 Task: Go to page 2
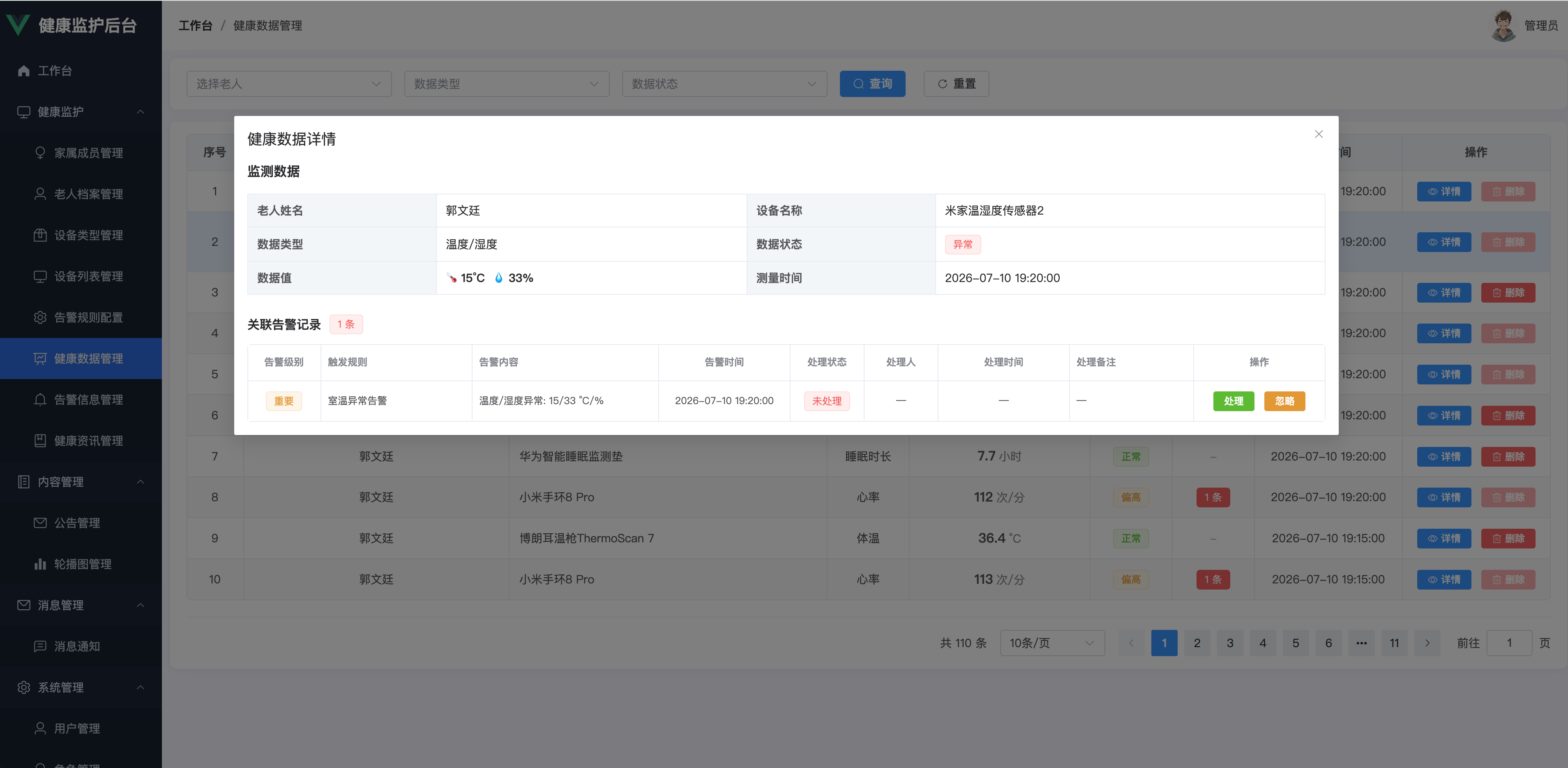coord(1197,643)
